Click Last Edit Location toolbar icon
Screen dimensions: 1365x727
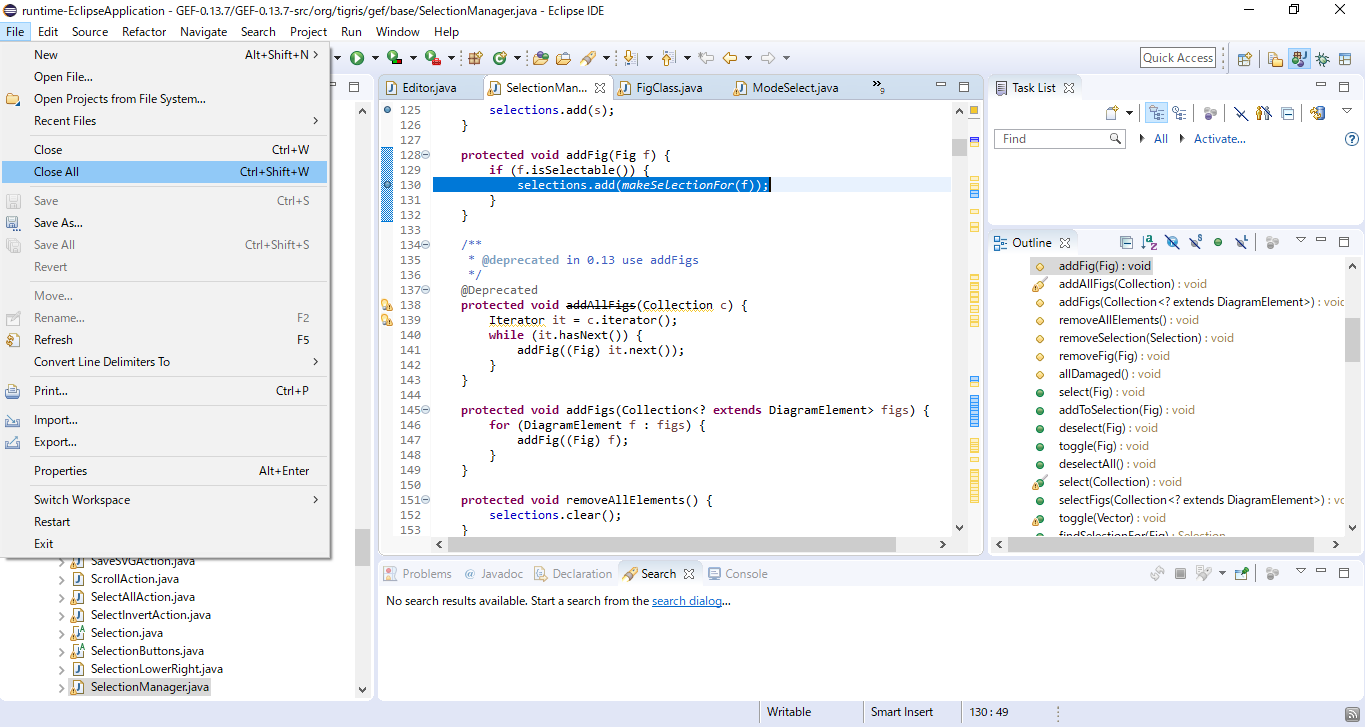coord(705,58)
